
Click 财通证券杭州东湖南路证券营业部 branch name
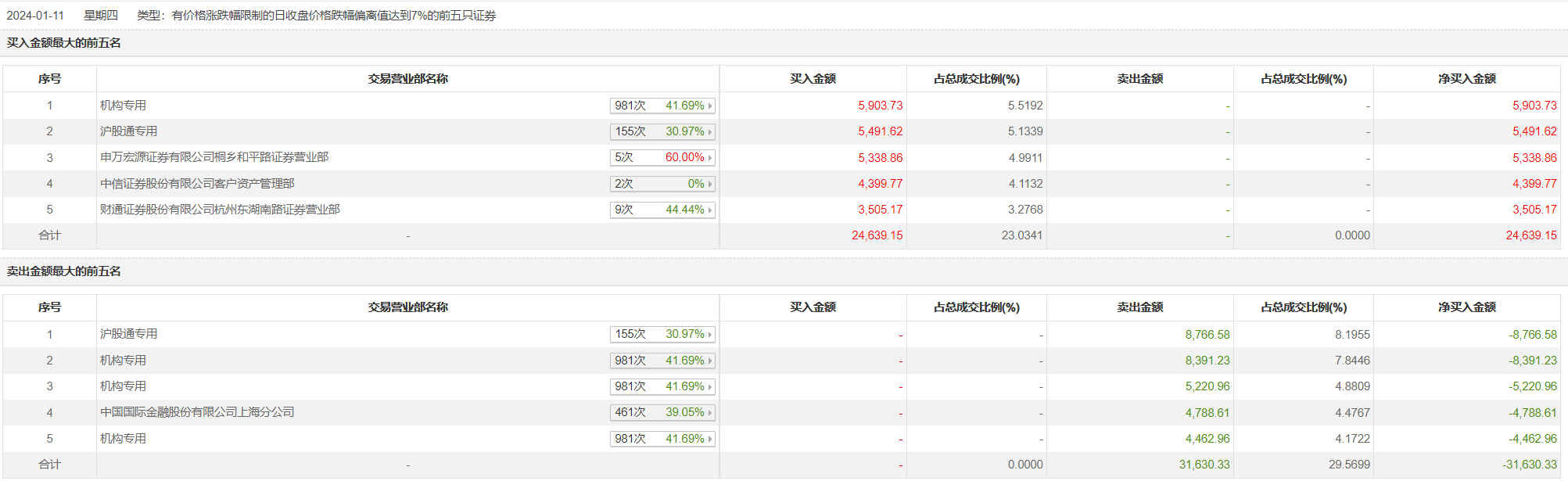click(x=220, y=210)
